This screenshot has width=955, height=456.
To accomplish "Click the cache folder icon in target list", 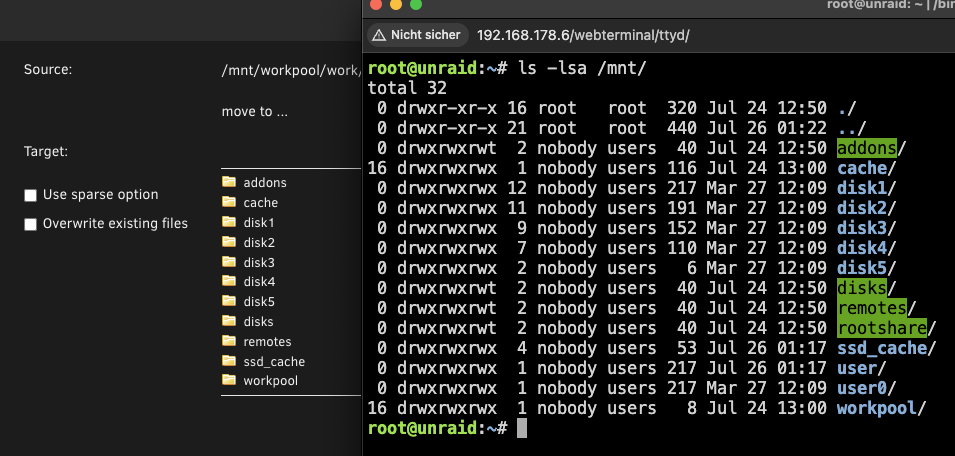I will pyautogui.click(x=229, y=202).
